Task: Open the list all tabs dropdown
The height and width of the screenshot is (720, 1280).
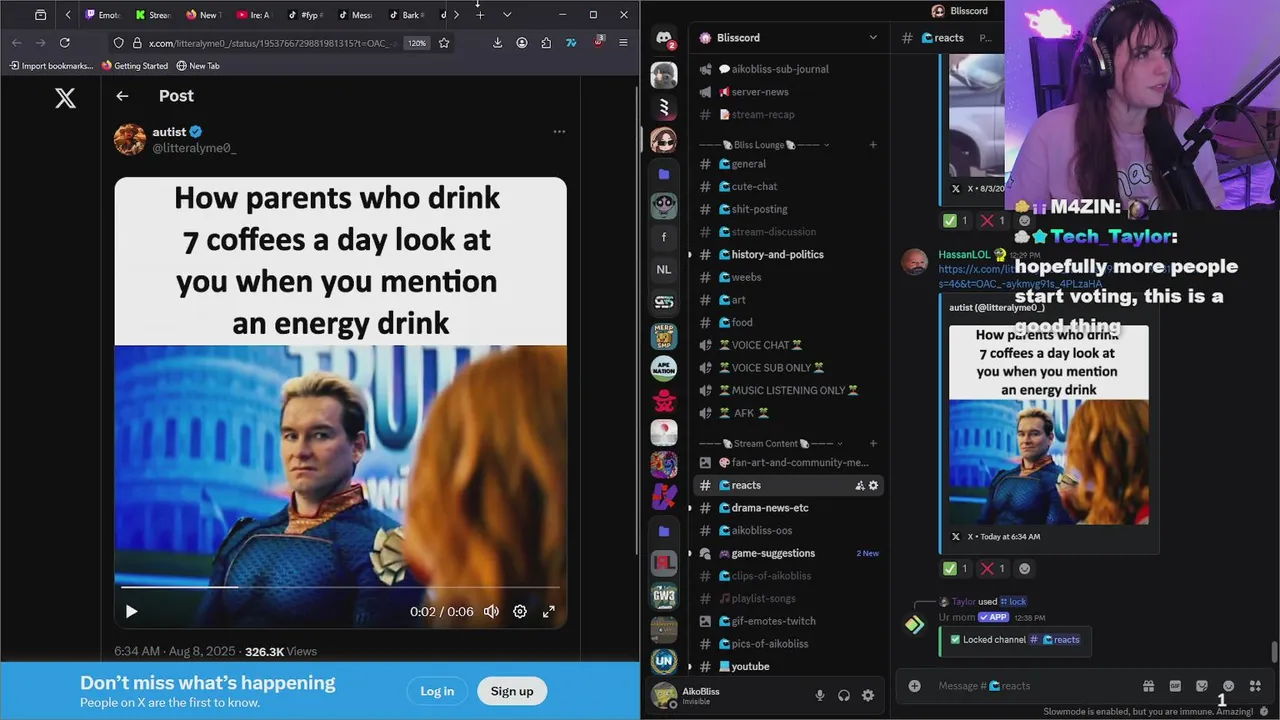Action: pos(507,15)
